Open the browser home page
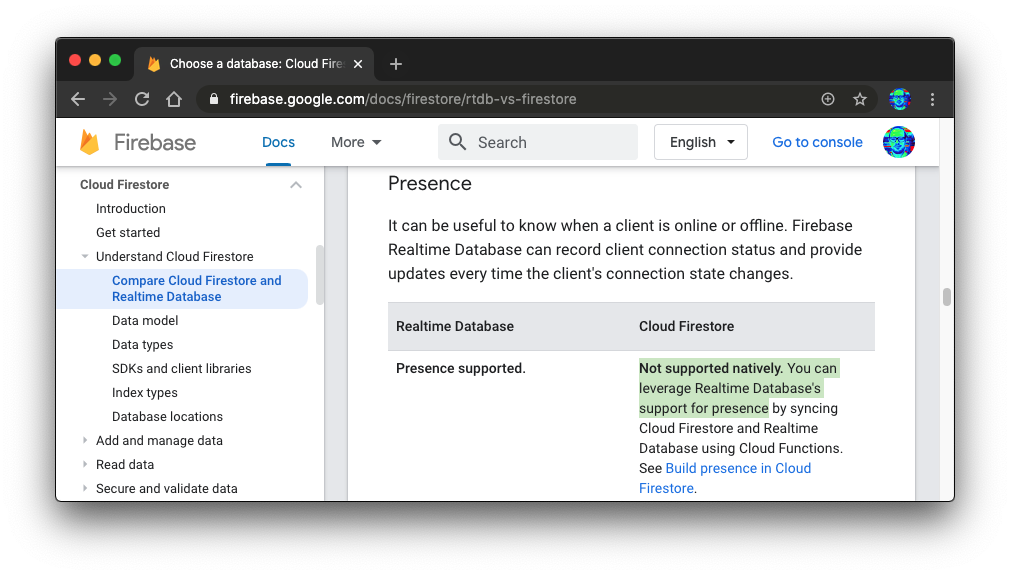 174,99
